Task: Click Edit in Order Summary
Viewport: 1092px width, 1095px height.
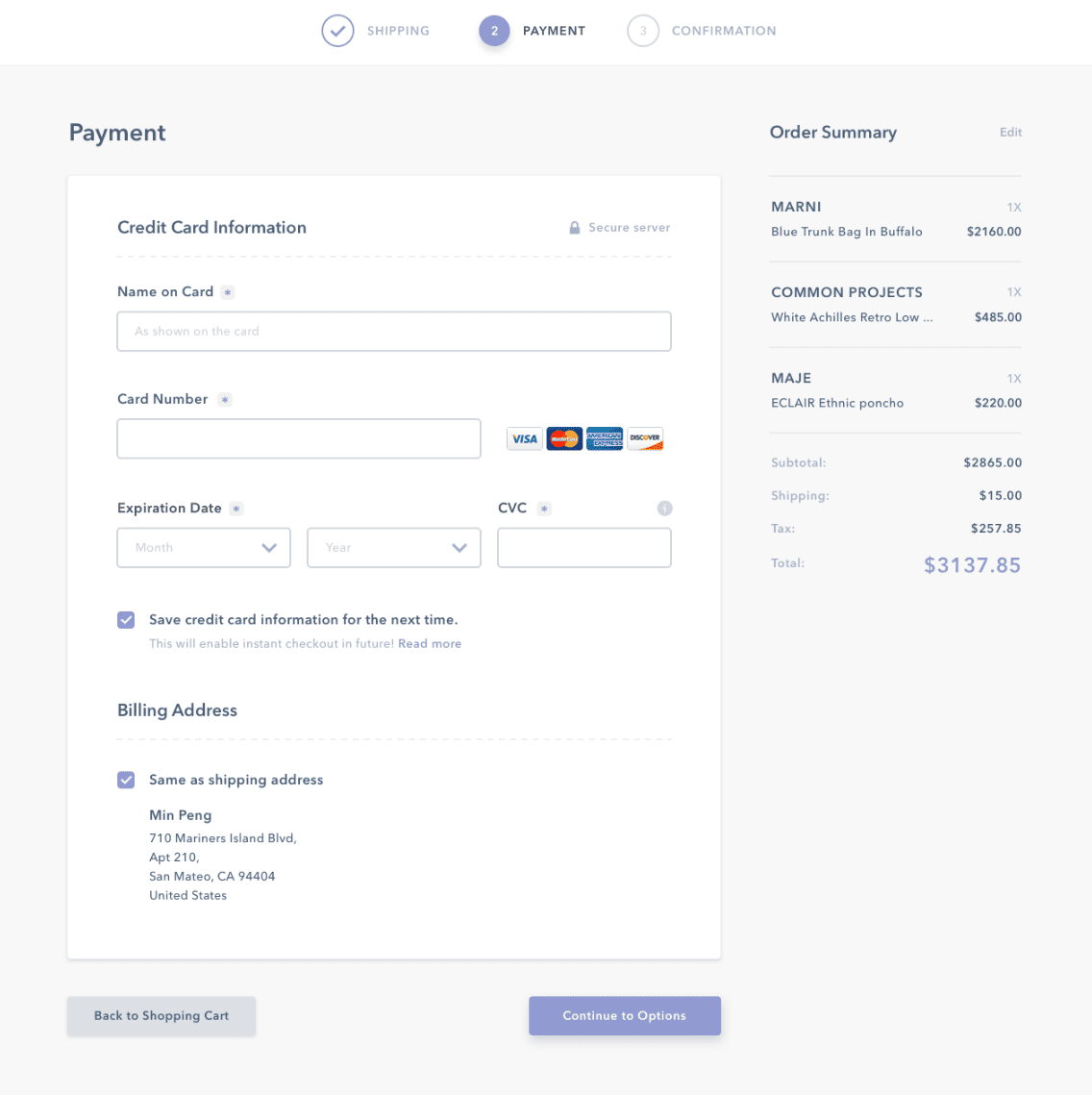Action: pyautogui.click(x=1010, y=133)
